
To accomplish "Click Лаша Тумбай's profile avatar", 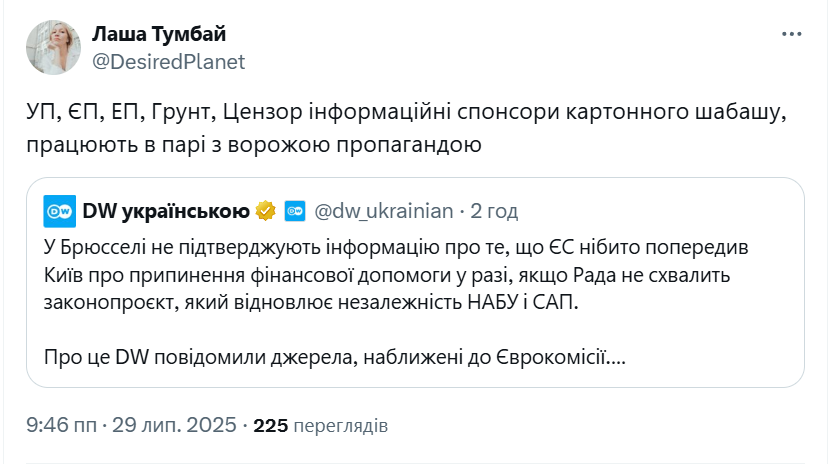I will pyautogui.click(x=53, y=47).
